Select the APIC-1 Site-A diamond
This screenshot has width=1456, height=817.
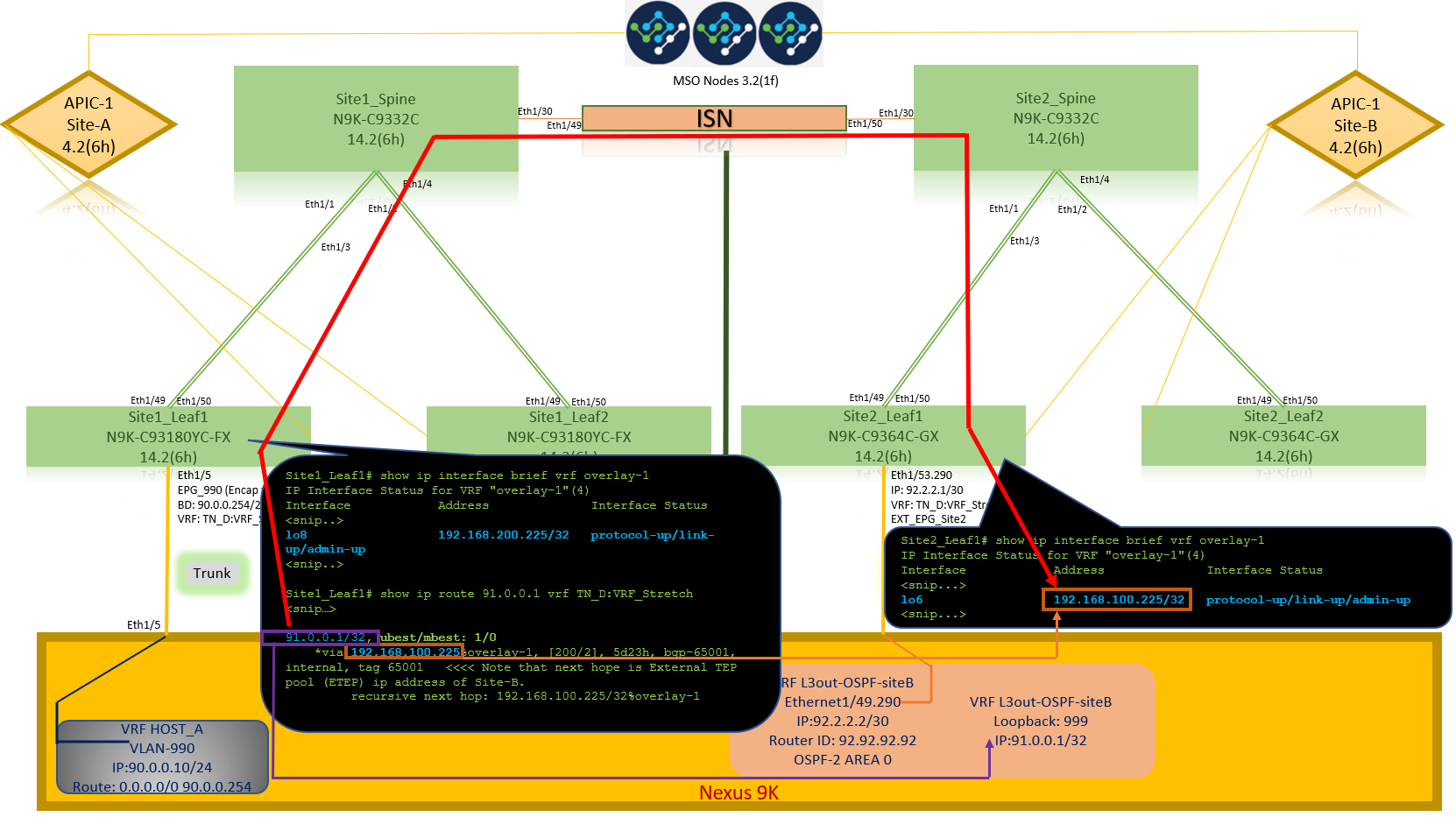[88, 124]
